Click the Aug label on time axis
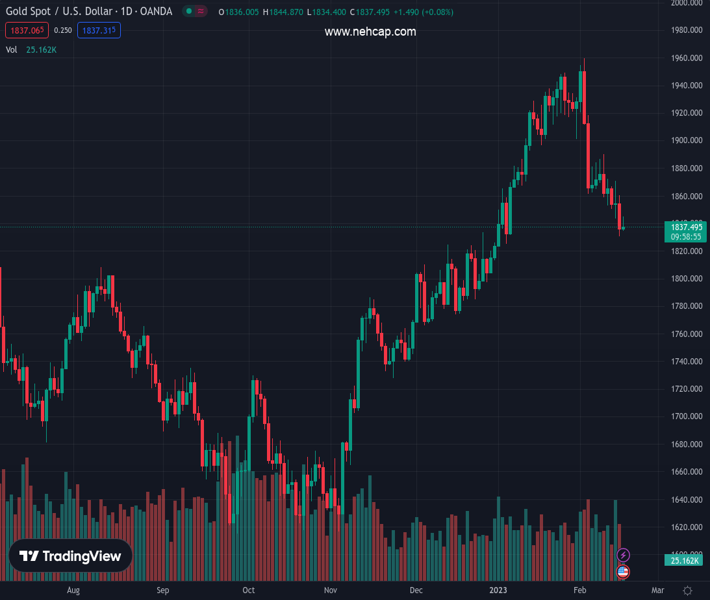Image resolution: width=710 pixels, height=600 pixels. point(73,591)
